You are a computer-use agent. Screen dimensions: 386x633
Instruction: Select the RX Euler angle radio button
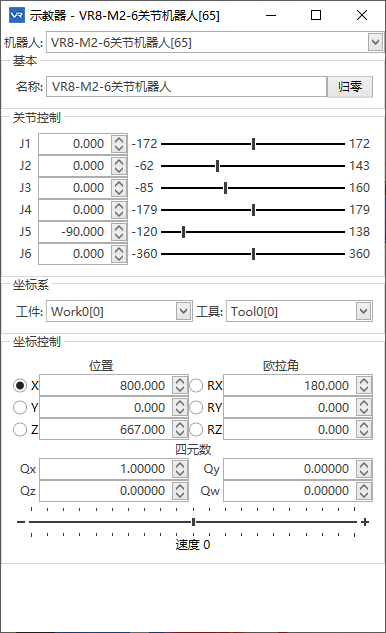[x=196, y=386]
